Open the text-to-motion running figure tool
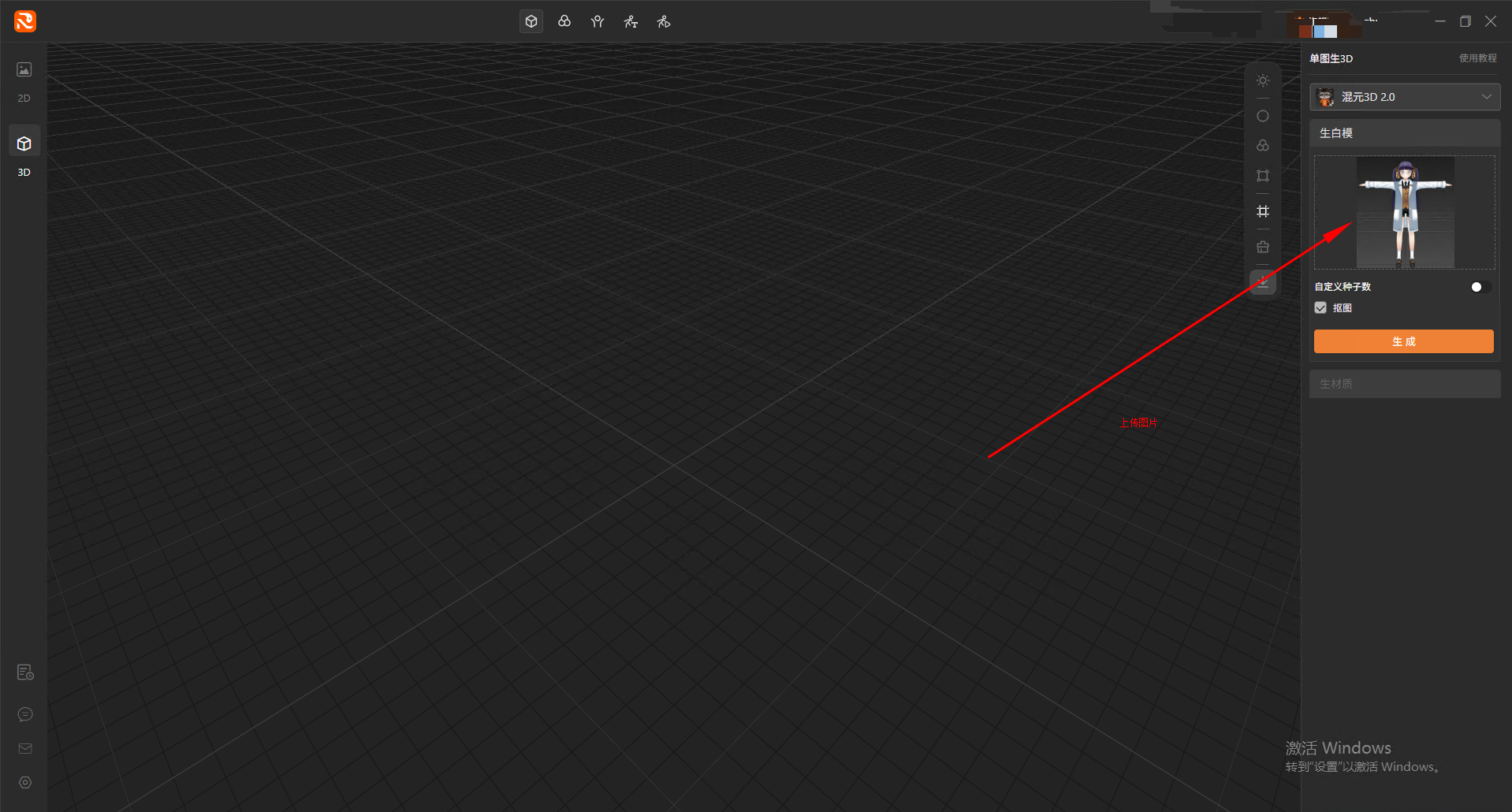1512x812 pixels. coord(631,21)
